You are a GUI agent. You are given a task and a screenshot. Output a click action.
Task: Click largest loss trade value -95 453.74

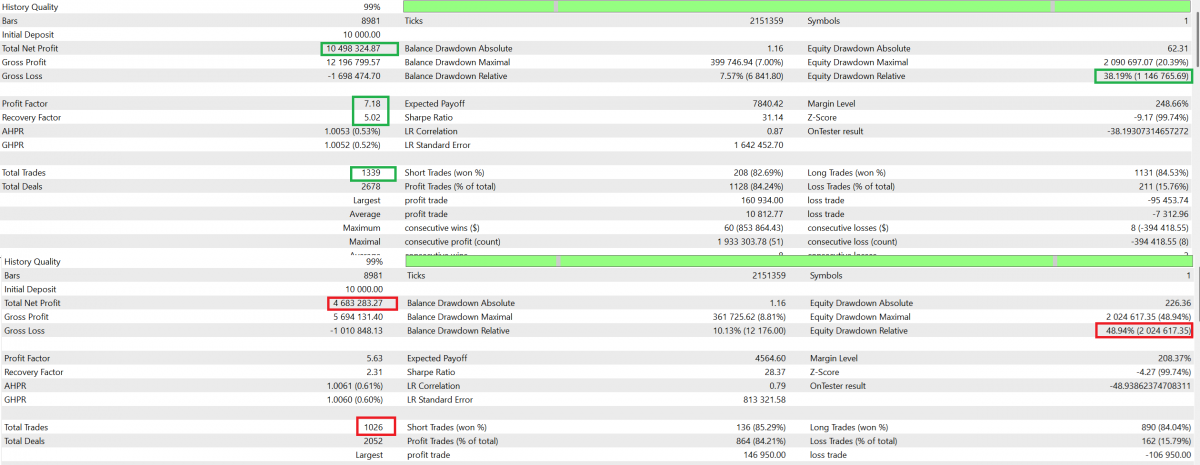(x=1169, y=200)
